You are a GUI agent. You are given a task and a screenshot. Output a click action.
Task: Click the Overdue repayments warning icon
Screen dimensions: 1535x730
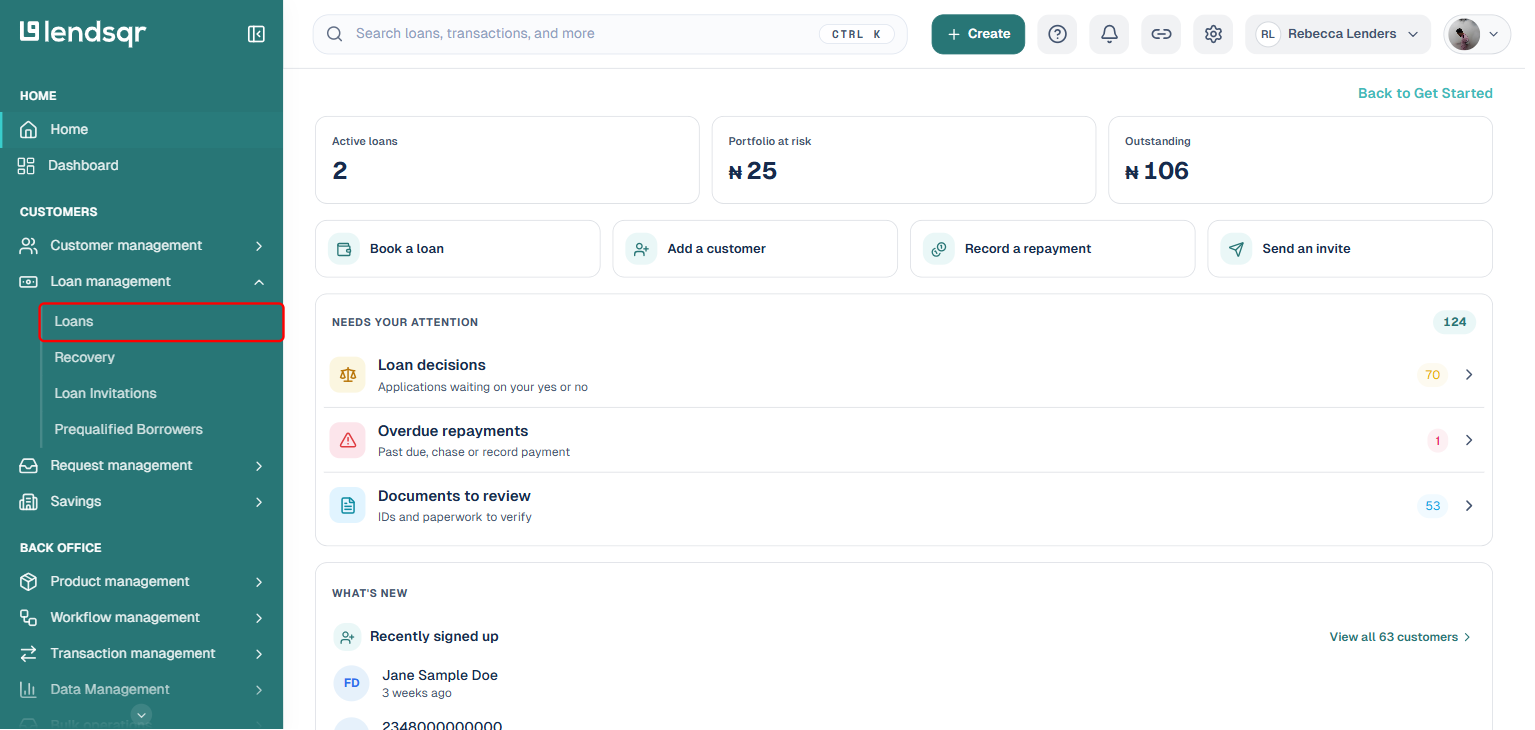point(348,440)
